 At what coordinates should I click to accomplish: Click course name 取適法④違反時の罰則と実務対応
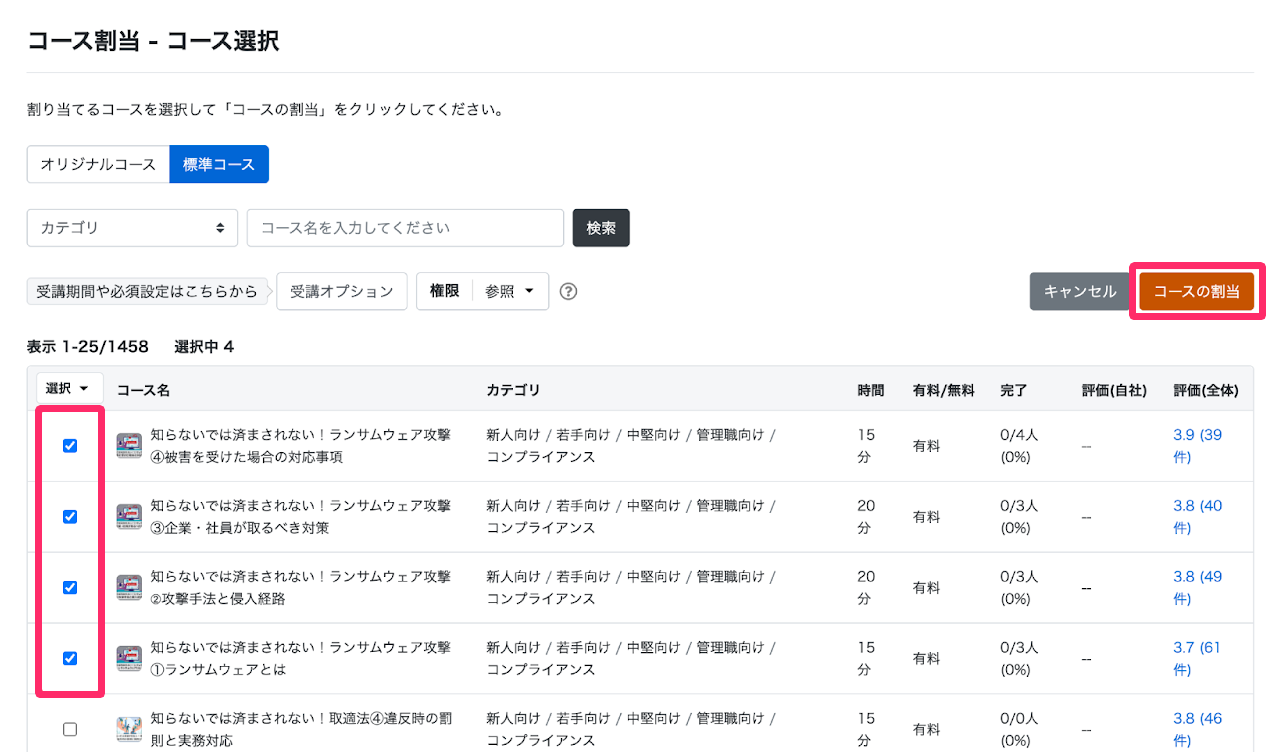point(300,730)
